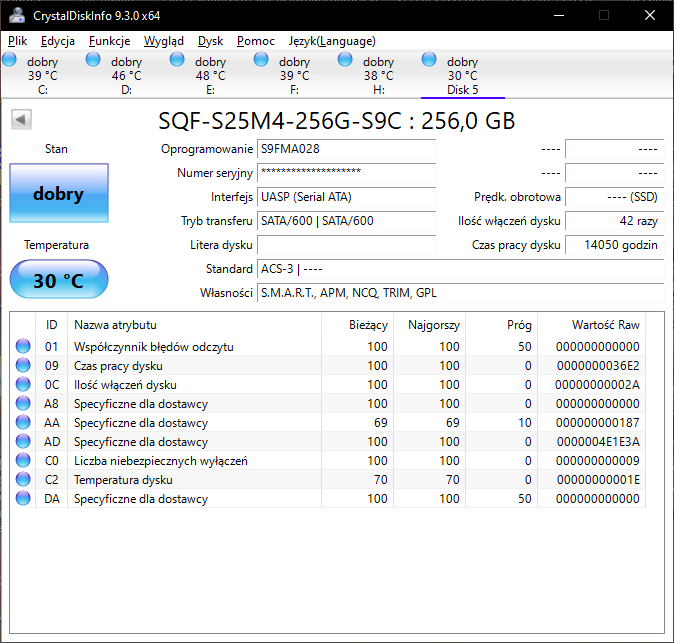Click the Własności features field
The width and height of the screenshot is (674, 643).
[461, 293]
